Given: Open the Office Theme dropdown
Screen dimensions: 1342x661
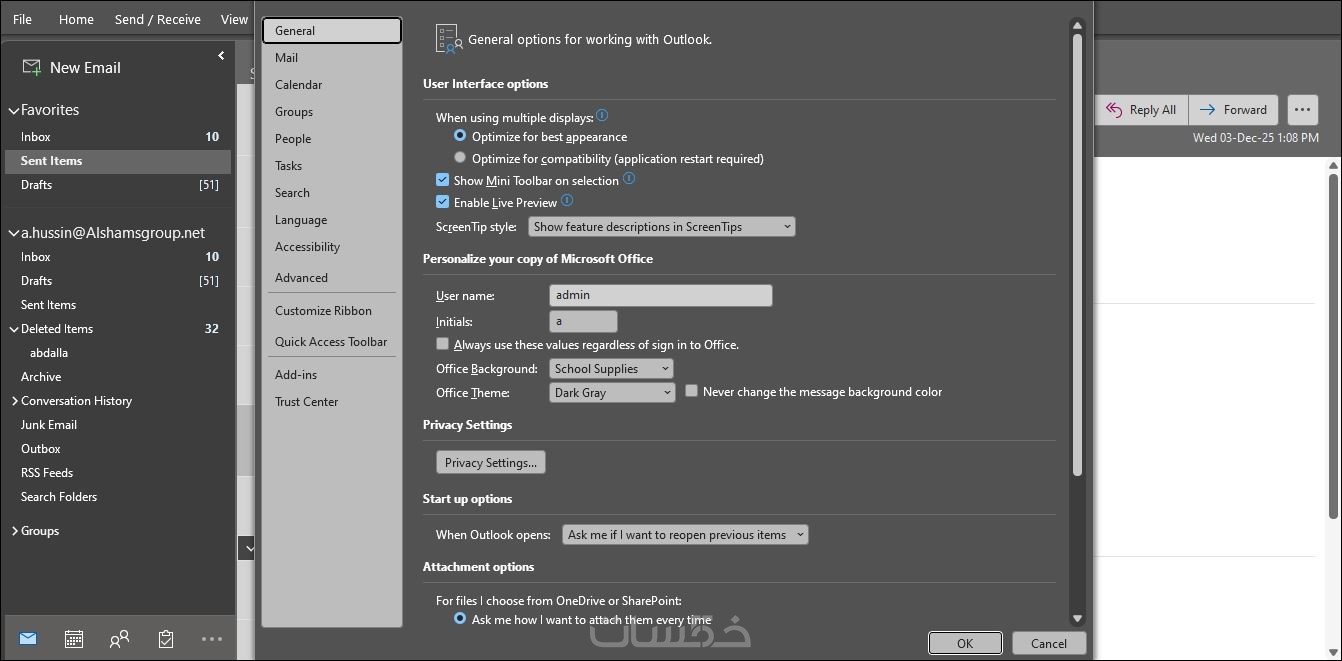Looking at the screenshot, I should (x=612, y=393).
